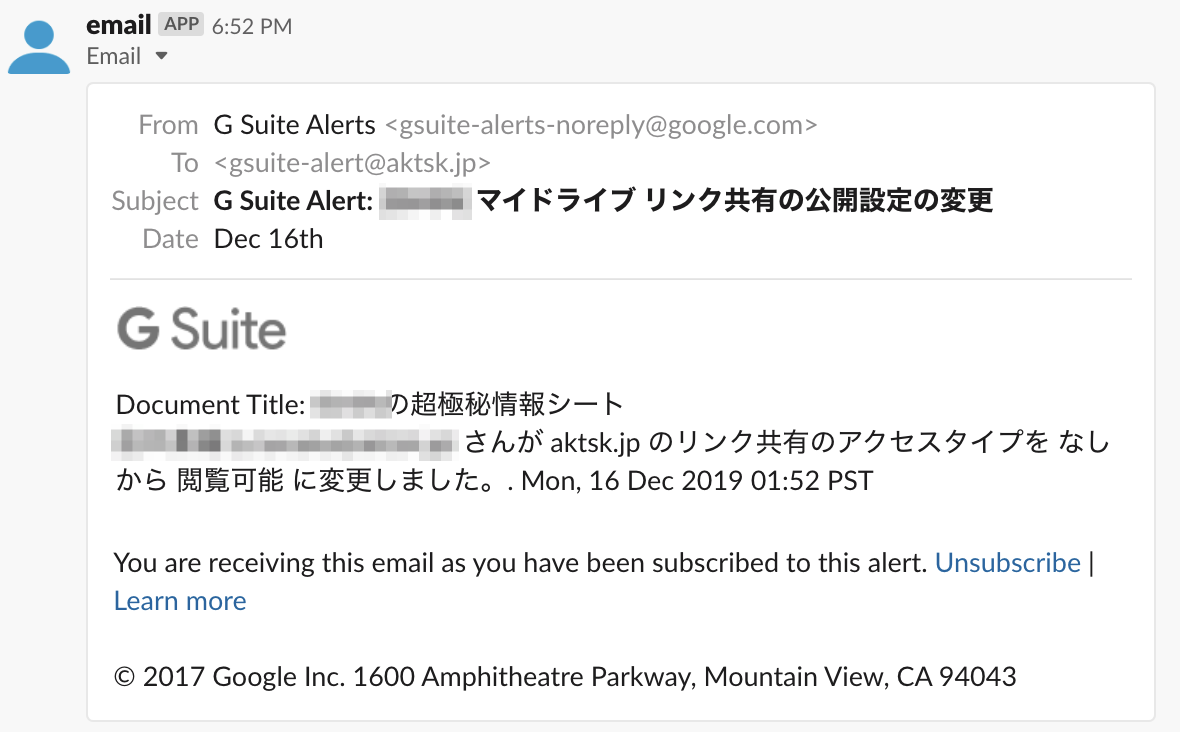
Task: Click the blue email app avatar icon
Action: (39, 47)
